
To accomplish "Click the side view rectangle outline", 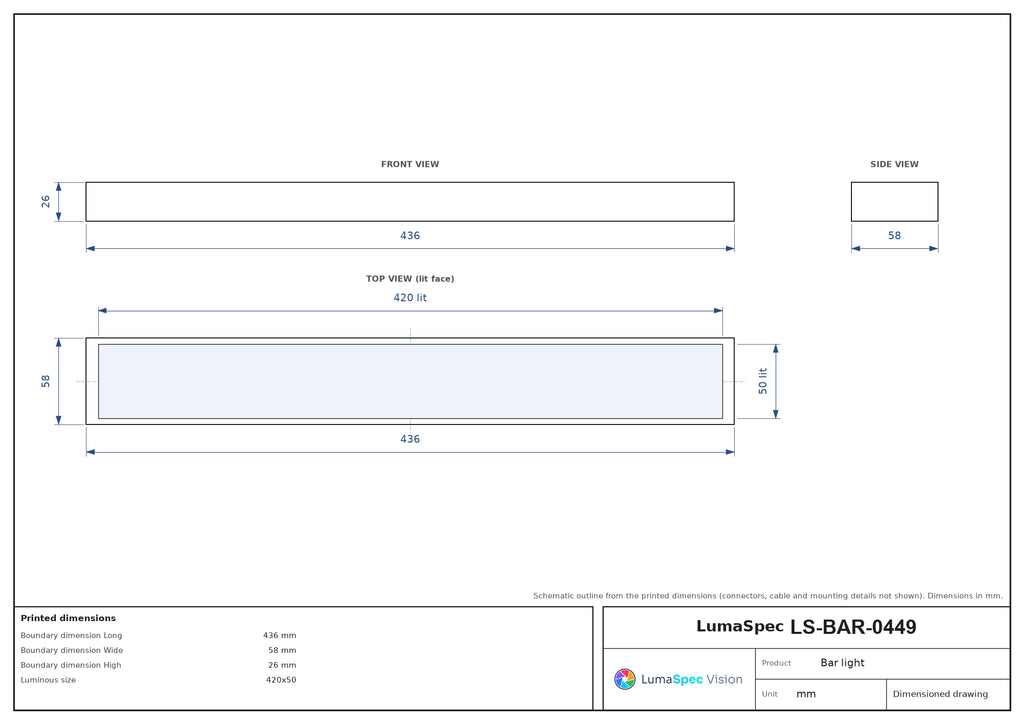I will tap(894, 202).
